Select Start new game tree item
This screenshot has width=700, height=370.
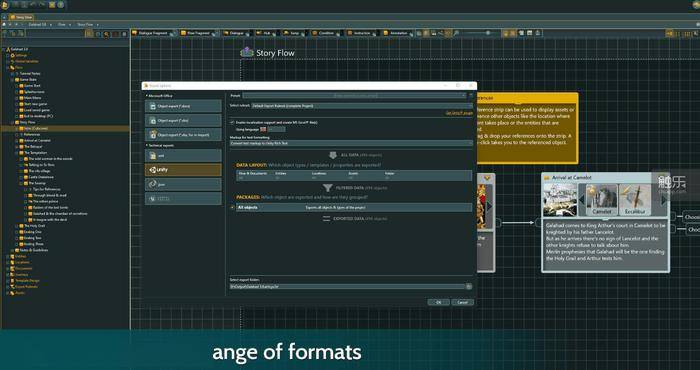tap(35, 104)
